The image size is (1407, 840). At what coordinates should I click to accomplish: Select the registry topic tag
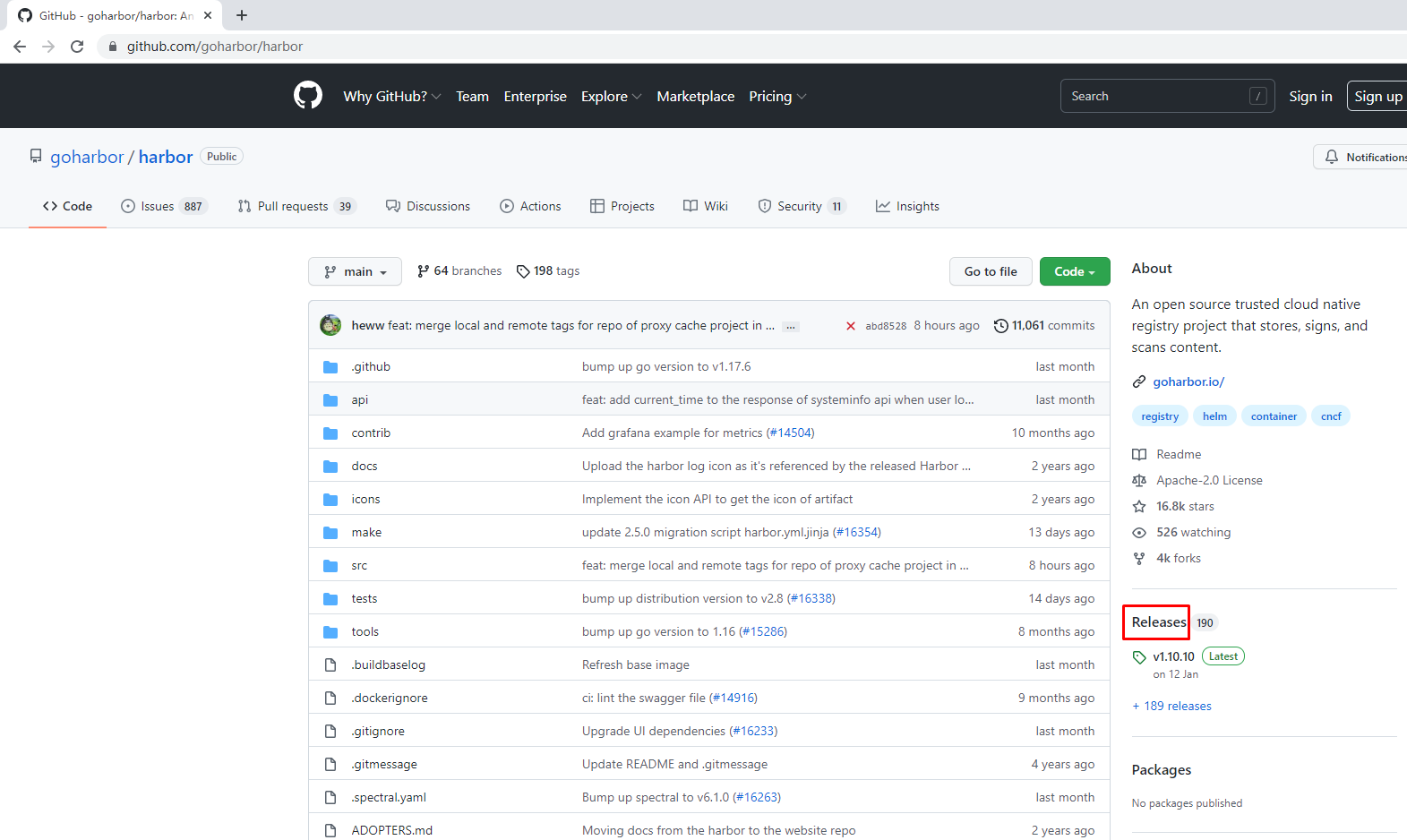click(x=1160, y=416)
